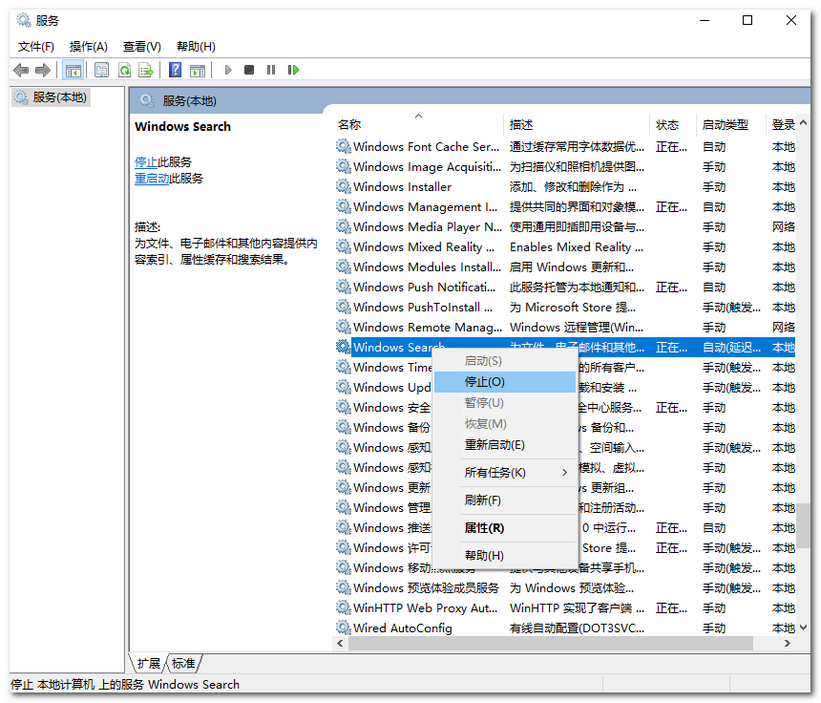
Task: Click the Forward arrow toolbar icon
Action: (x=43, y=70)
